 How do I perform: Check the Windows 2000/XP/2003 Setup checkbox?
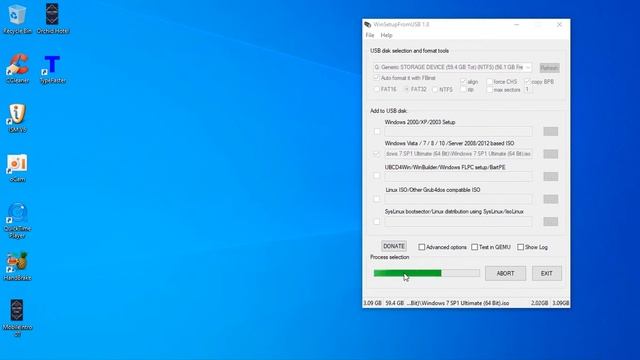(x=377, y=131)
